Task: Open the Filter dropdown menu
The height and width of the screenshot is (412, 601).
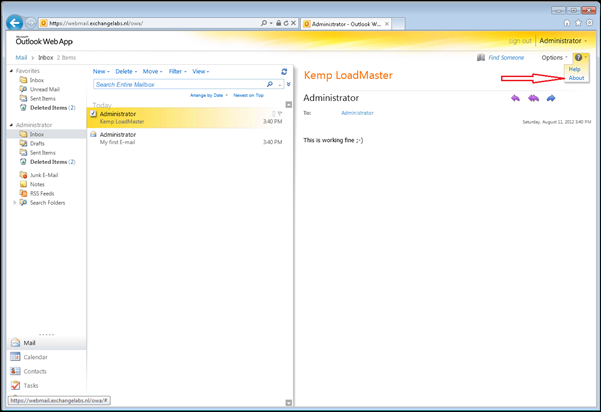Action: (x=178, y=72)
